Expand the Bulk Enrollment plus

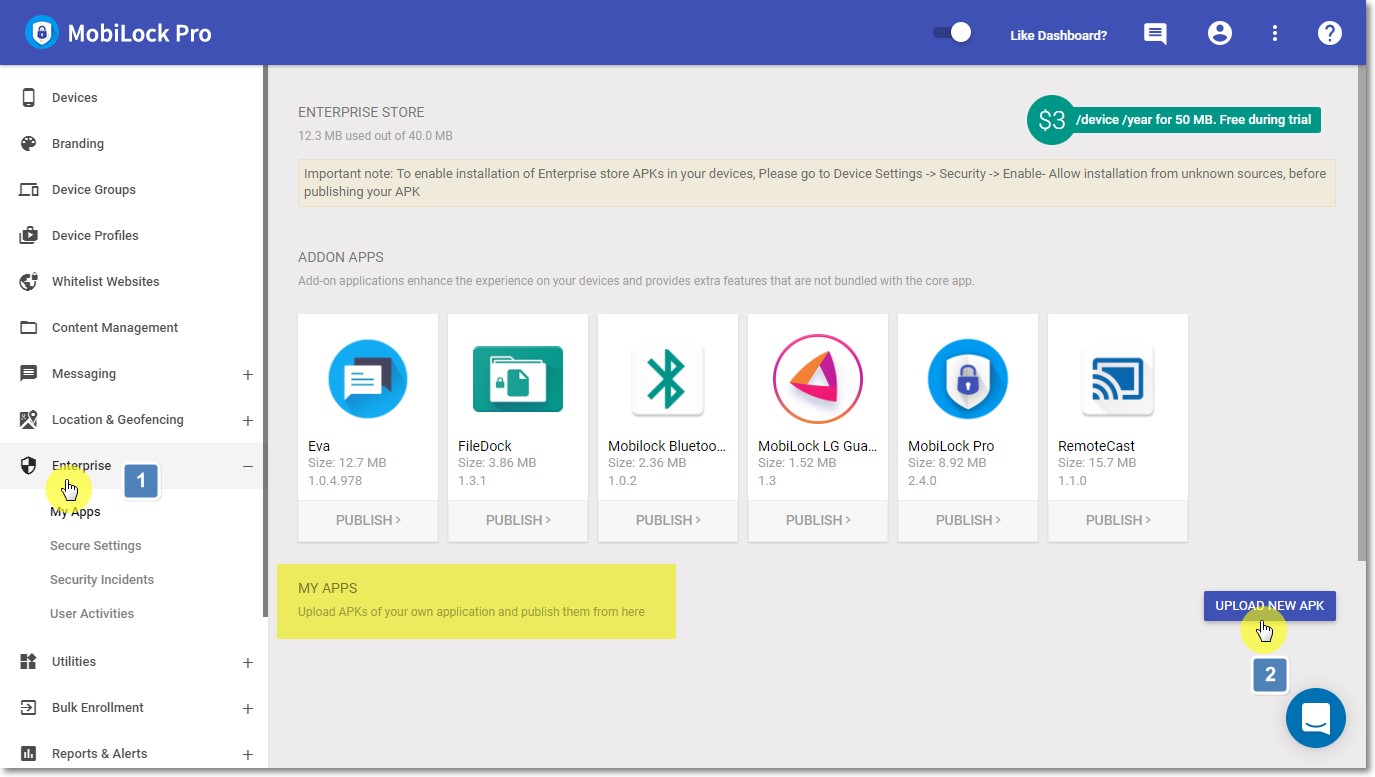point(248,709)
